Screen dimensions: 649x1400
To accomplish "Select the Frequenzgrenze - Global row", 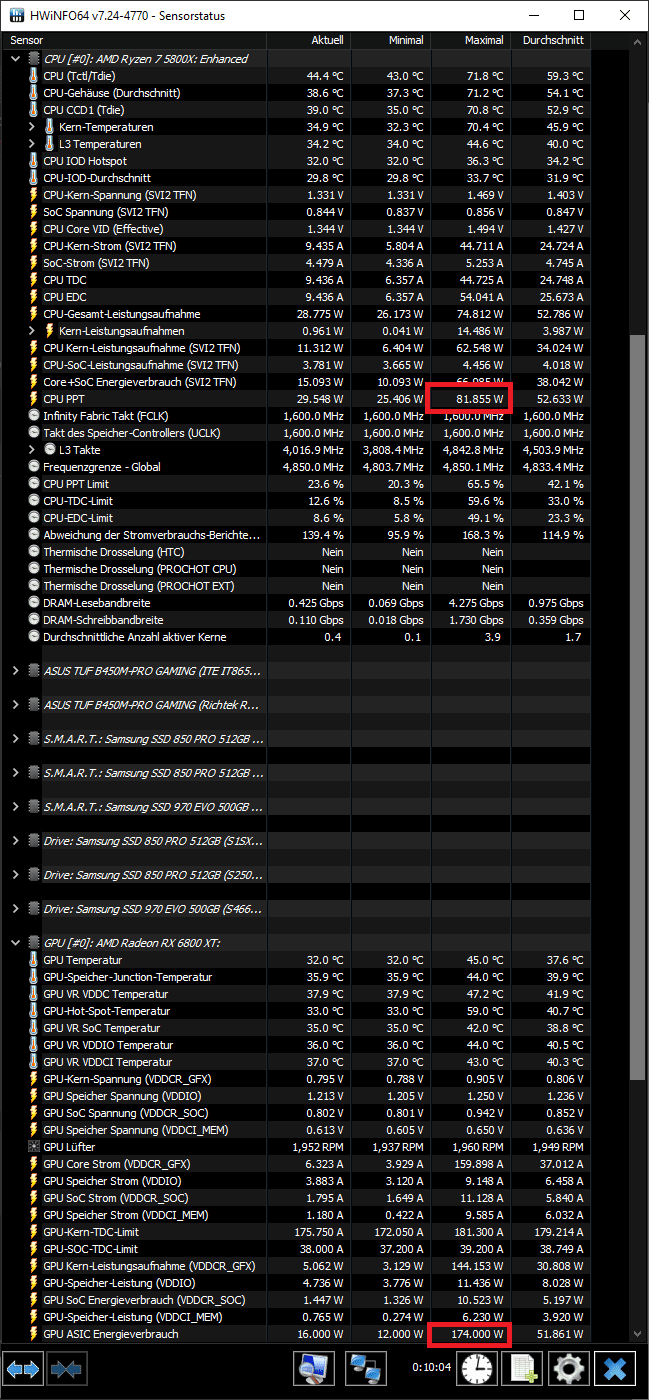I will tap(298, 467).
